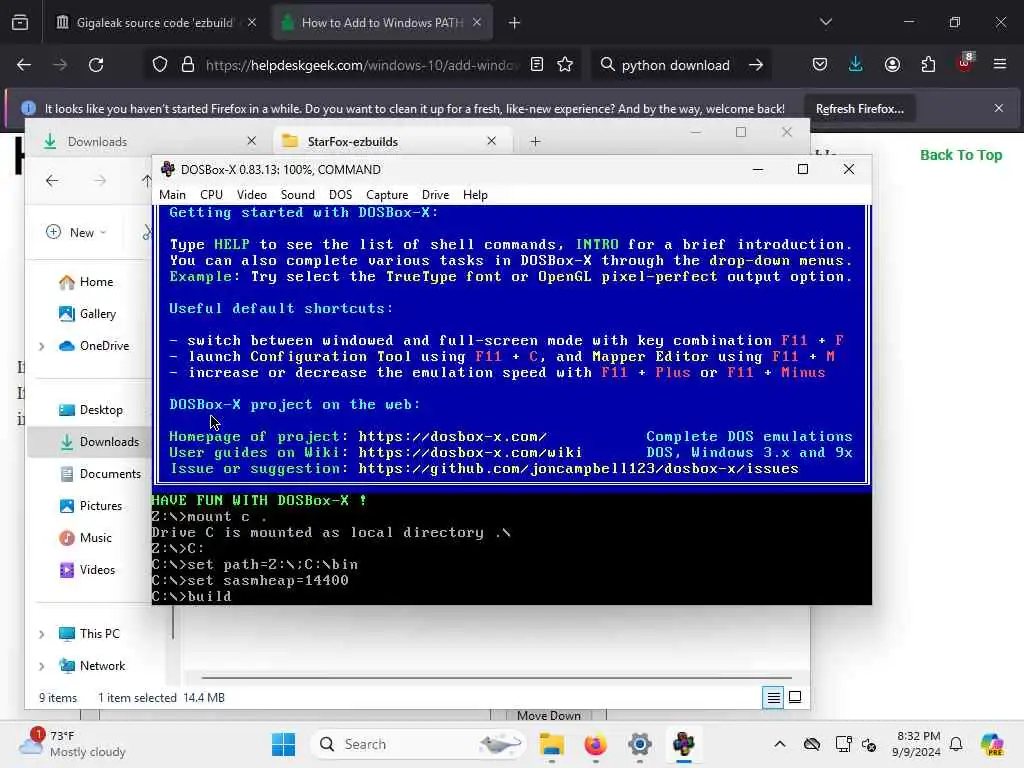1024x768 pixels.
Task: Open Pocket save icon in Firefox toolbar
Action: point(820,65)
